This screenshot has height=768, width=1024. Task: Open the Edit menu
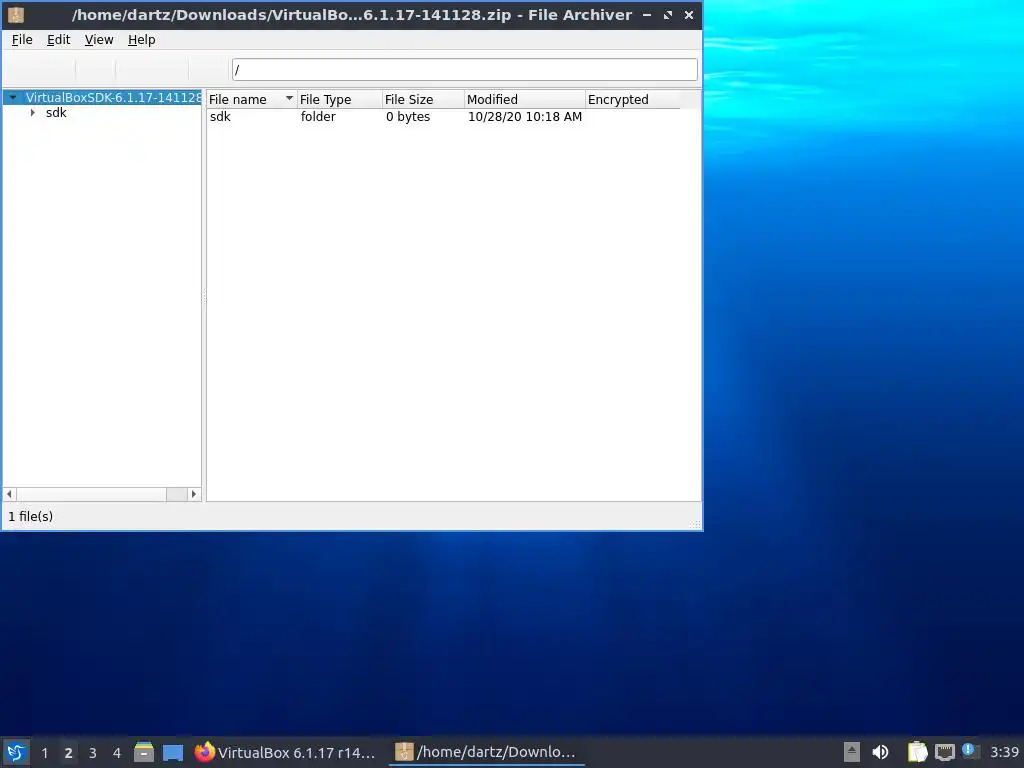58,40
